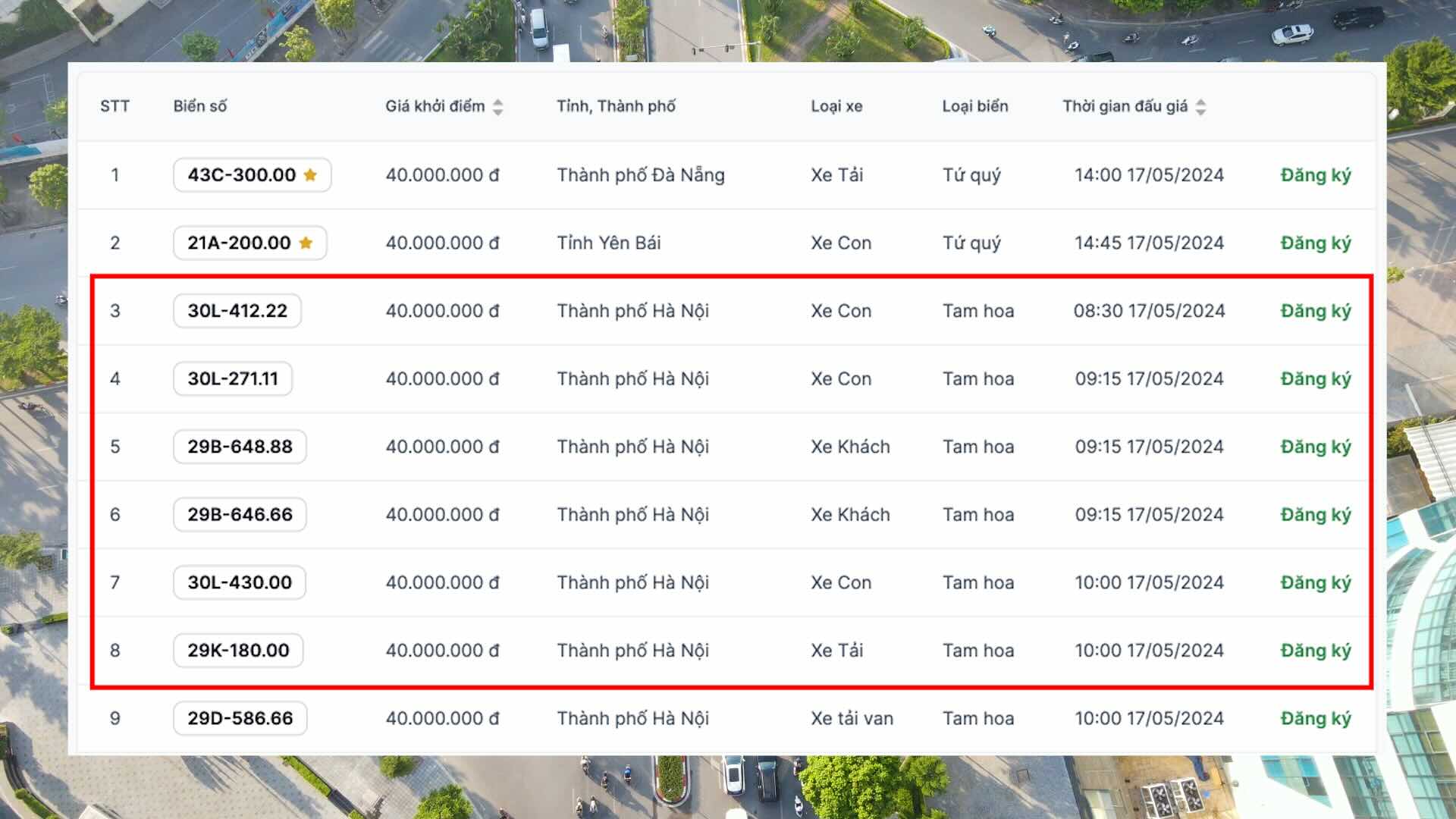
Task: Click the Biển số column header
Action: pos(199,106)
